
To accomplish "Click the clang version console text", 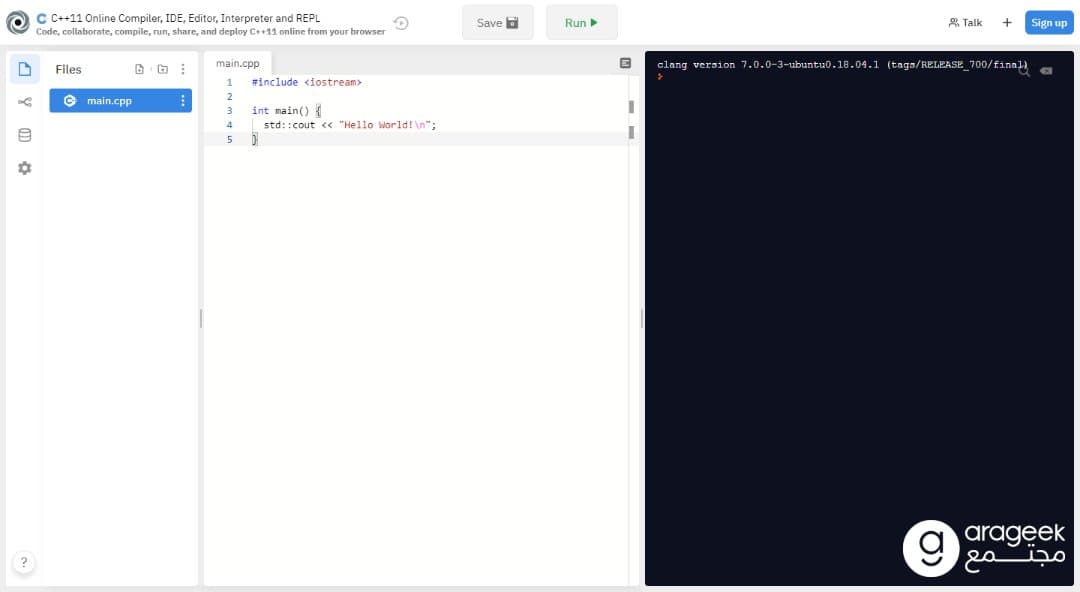I will (x=842, y=64).
